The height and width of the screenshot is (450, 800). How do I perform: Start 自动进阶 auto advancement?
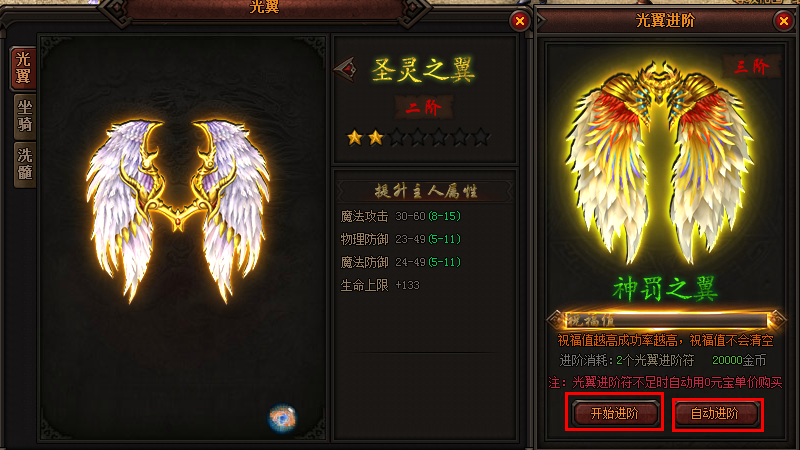click(x=715, y=413)
